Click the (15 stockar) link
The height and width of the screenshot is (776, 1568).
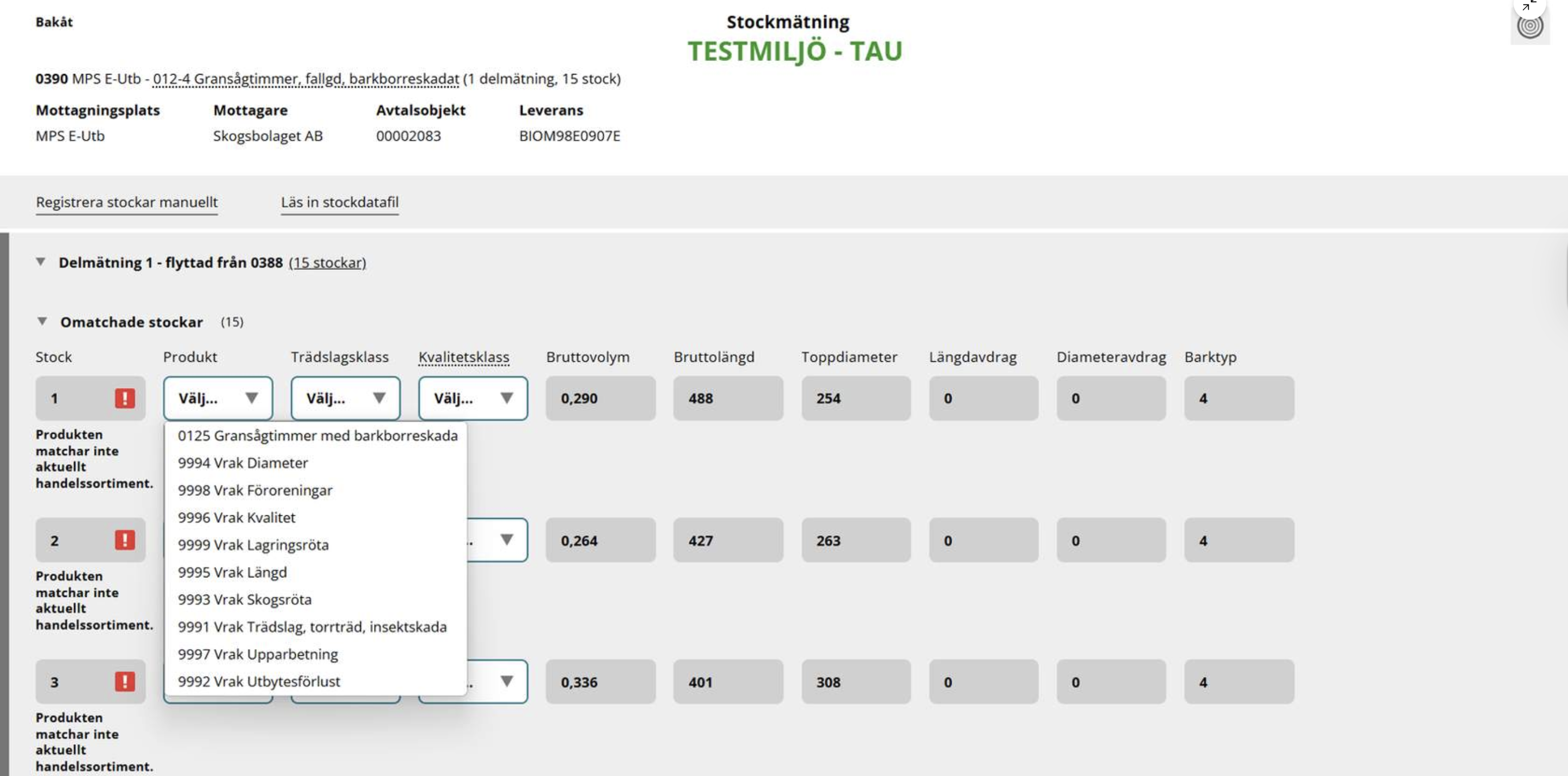(327, 262)
